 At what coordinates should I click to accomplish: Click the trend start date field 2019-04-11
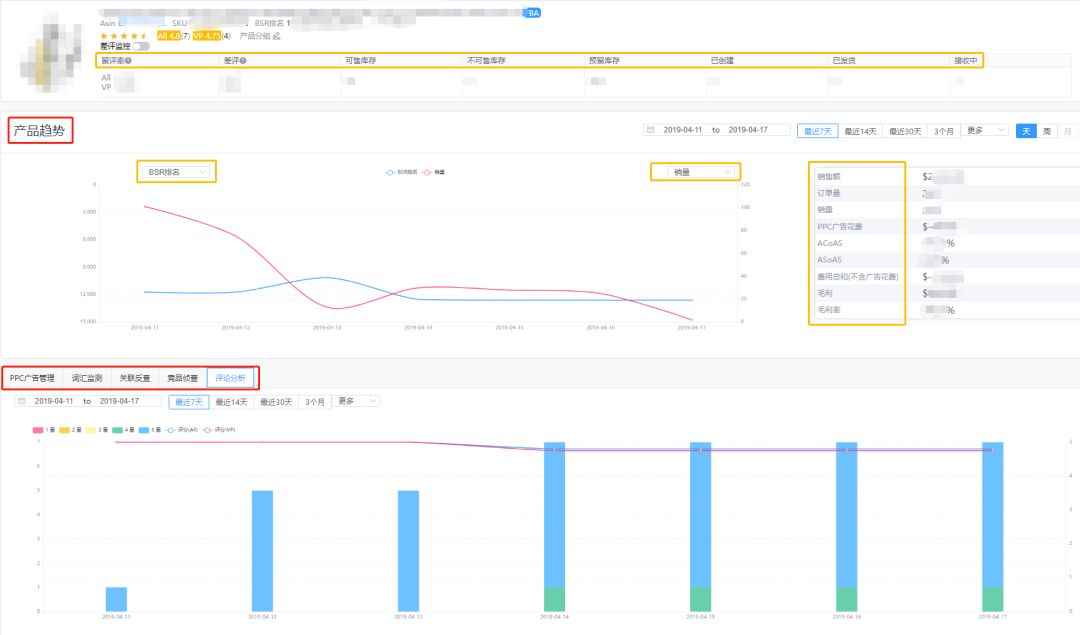[683, 130]
